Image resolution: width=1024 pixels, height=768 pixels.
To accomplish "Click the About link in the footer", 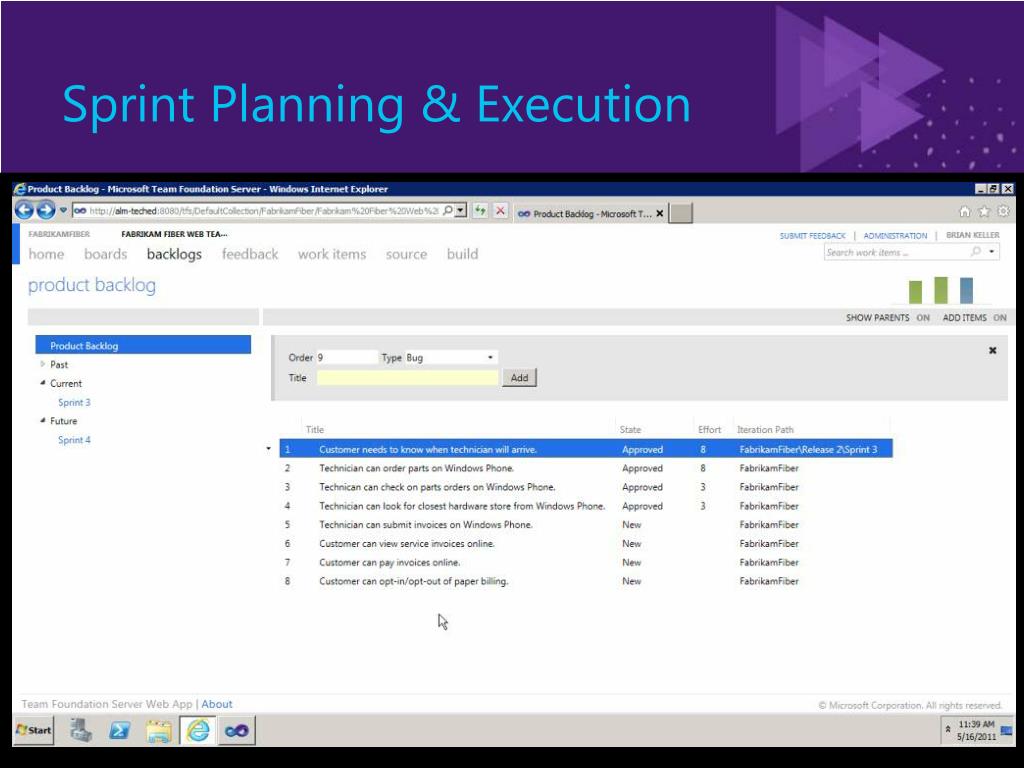I will (x=217, y=704).
